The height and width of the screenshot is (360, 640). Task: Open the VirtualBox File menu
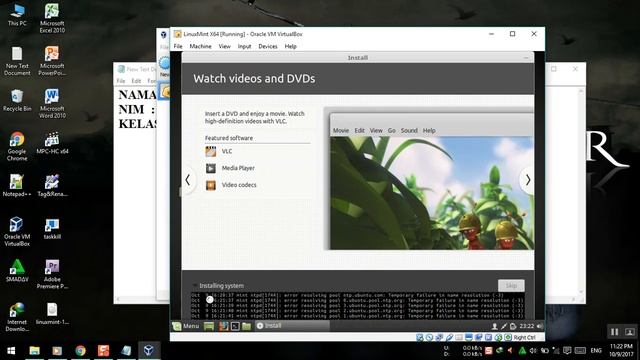(x=178, y=47)
